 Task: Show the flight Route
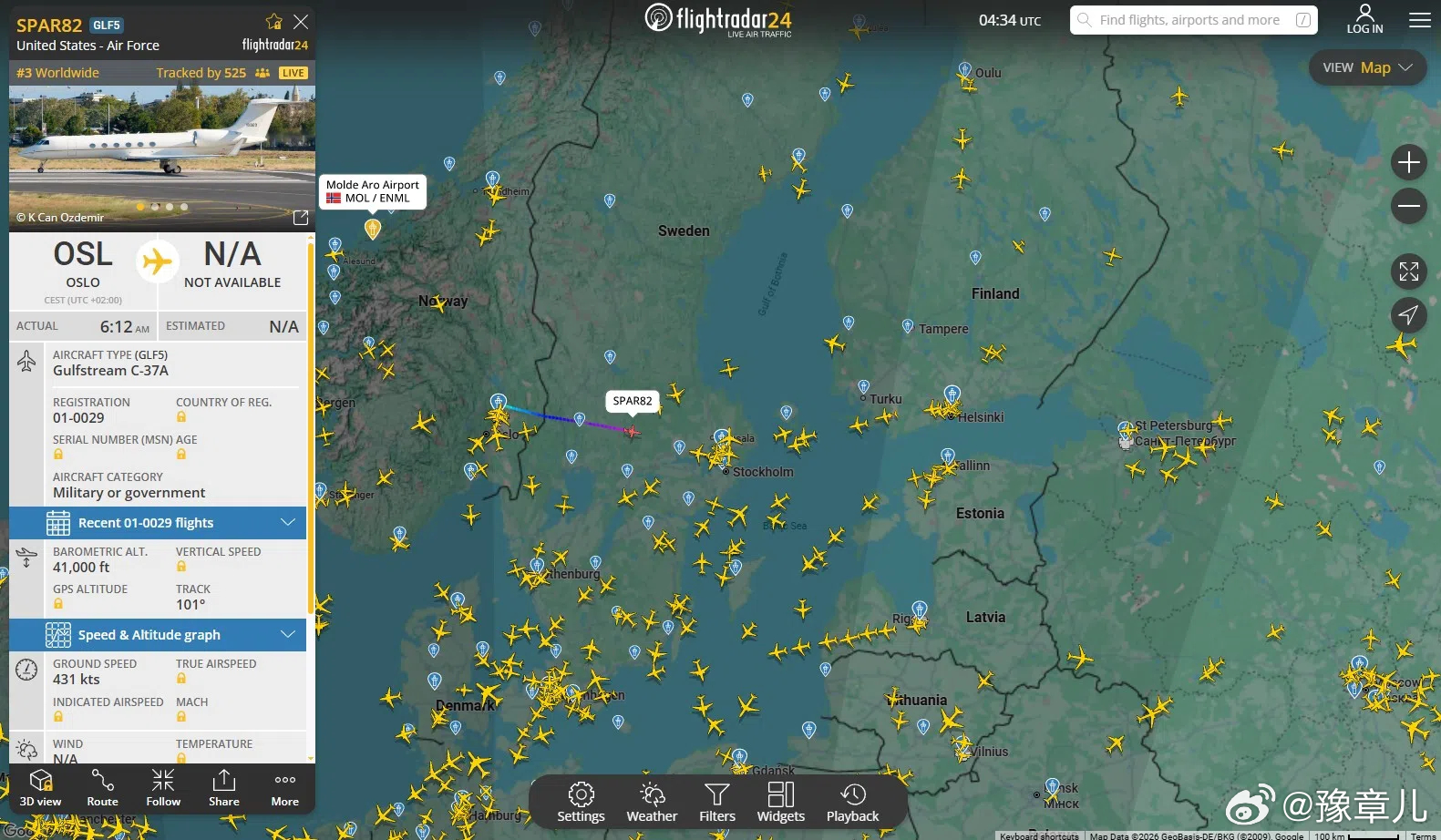pos(102,788)
